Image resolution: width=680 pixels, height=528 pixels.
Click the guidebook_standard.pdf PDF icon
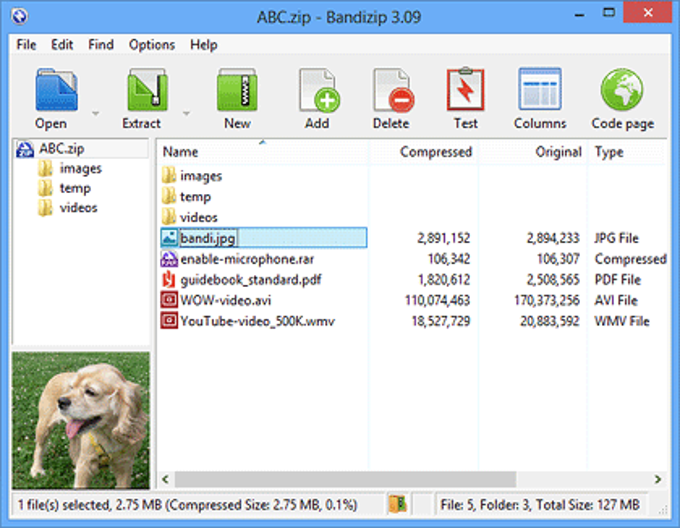click(169, 280)
